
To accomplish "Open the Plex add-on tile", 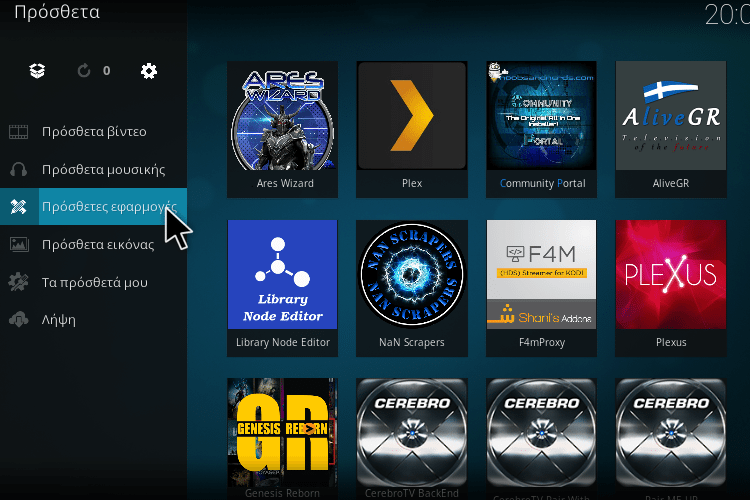I will [x=412, y=129].
